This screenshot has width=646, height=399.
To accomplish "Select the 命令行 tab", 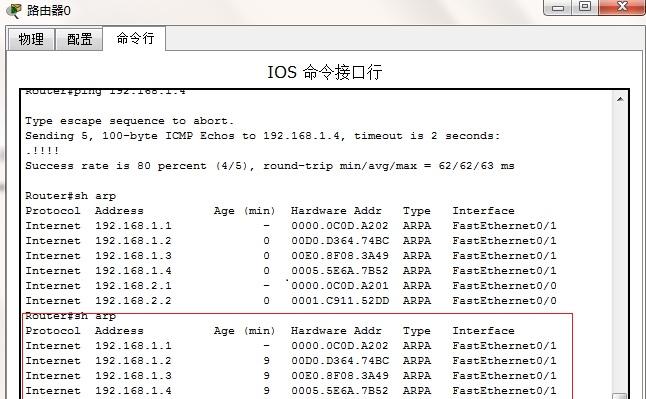I will pyautogui.click(x=135, y=38).
